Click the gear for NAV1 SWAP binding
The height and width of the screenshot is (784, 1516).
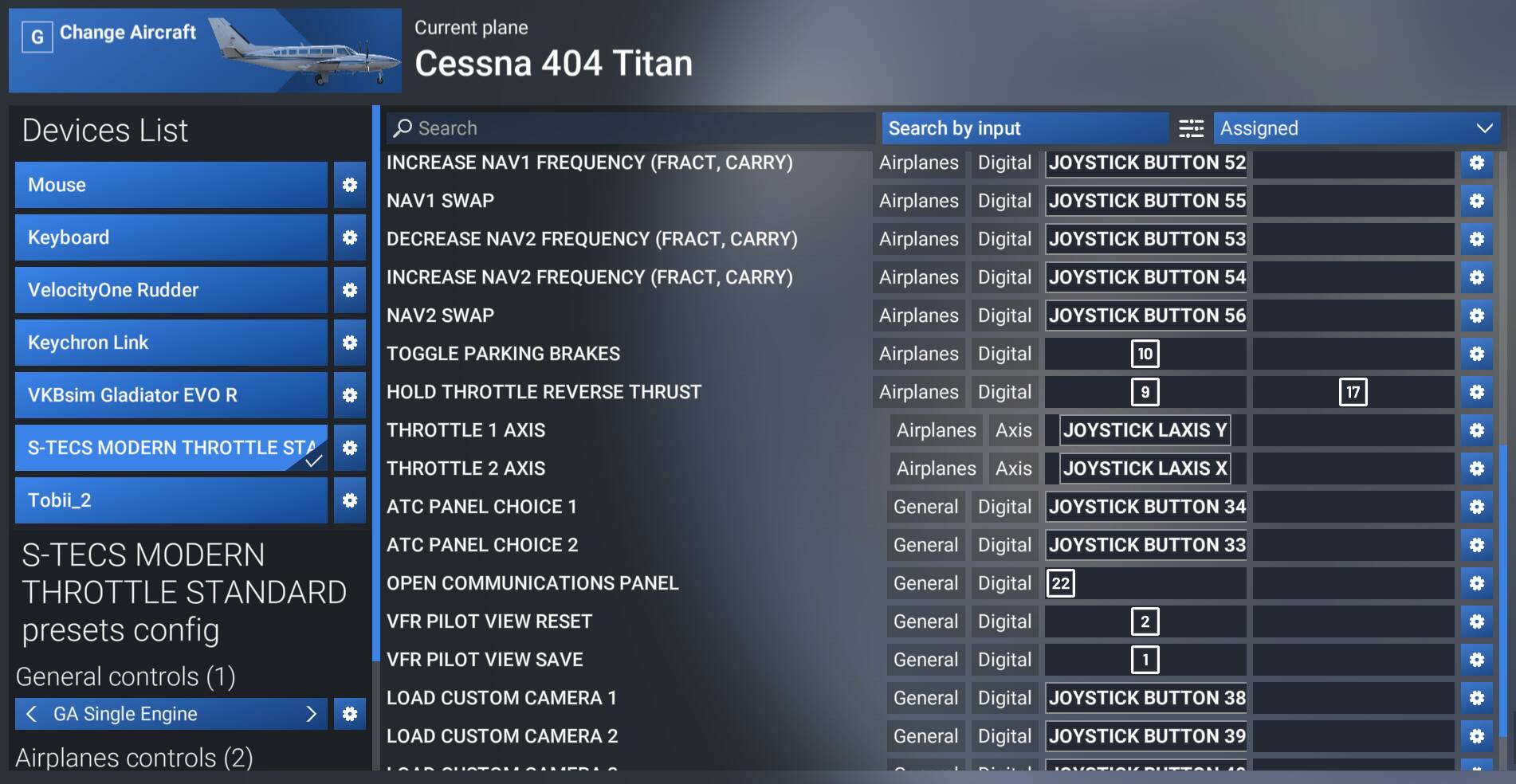point(1476,201)
